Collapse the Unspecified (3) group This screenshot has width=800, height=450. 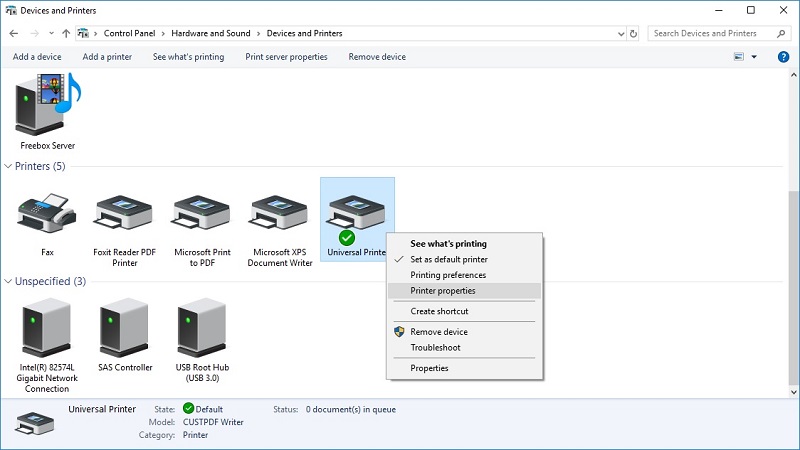pyautogui.click(x=8, y=282)
